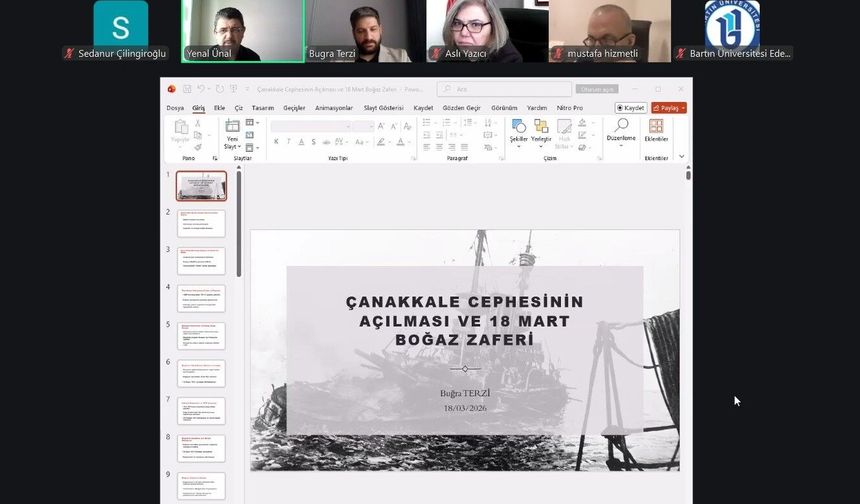Image resolution: width=860 pixels, height=504 pixels.
Task: Toggle the Kaydet recording button
Action: [631, 107]
